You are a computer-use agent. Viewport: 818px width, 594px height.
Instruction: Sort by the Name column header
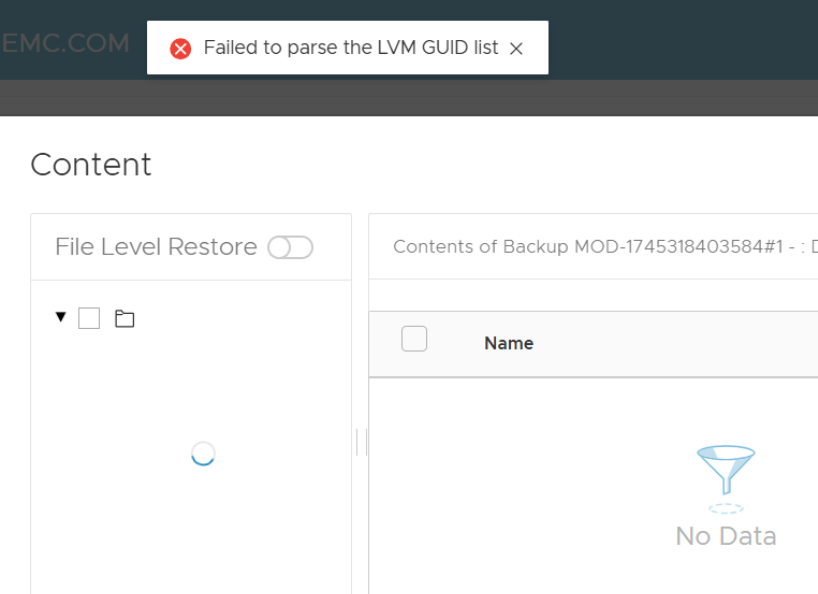click(508, 343)
